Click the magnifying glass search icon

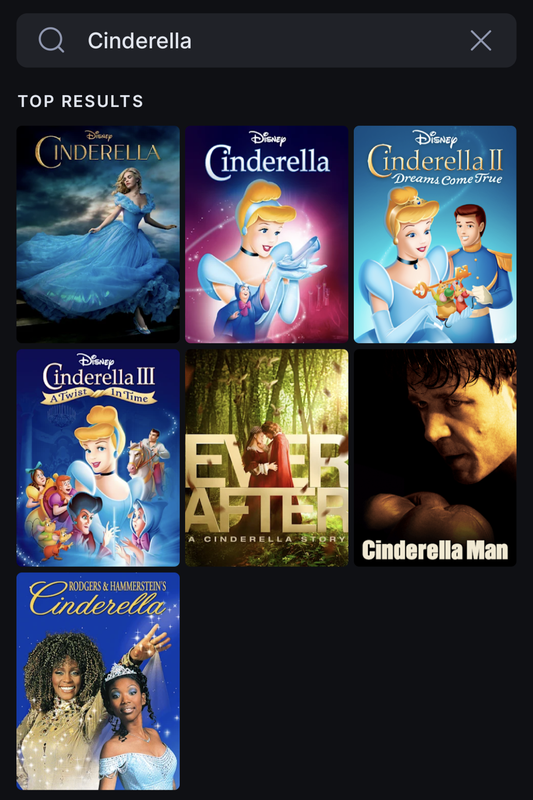(52, 40)
